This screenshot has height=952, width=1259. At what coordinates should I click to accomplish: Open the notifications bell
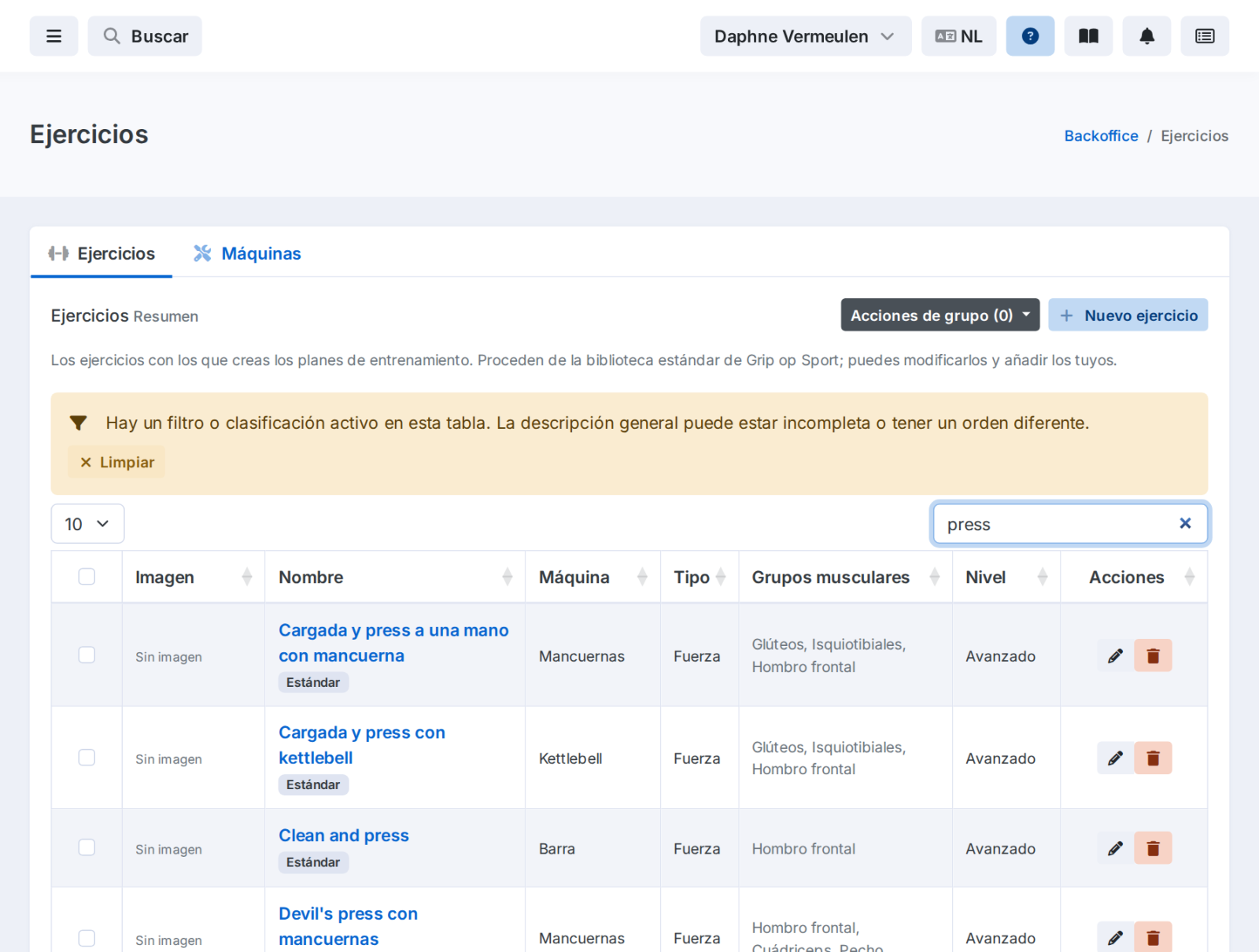click(x=1146, y=36)
